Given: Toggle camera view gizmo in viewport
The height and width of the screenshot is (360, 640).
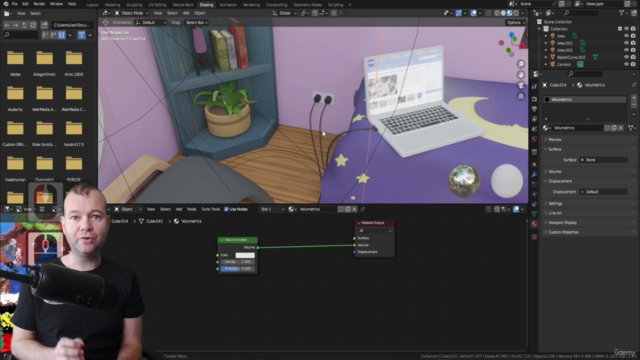Looking at the screenshot, I should (x=521, y=85).
